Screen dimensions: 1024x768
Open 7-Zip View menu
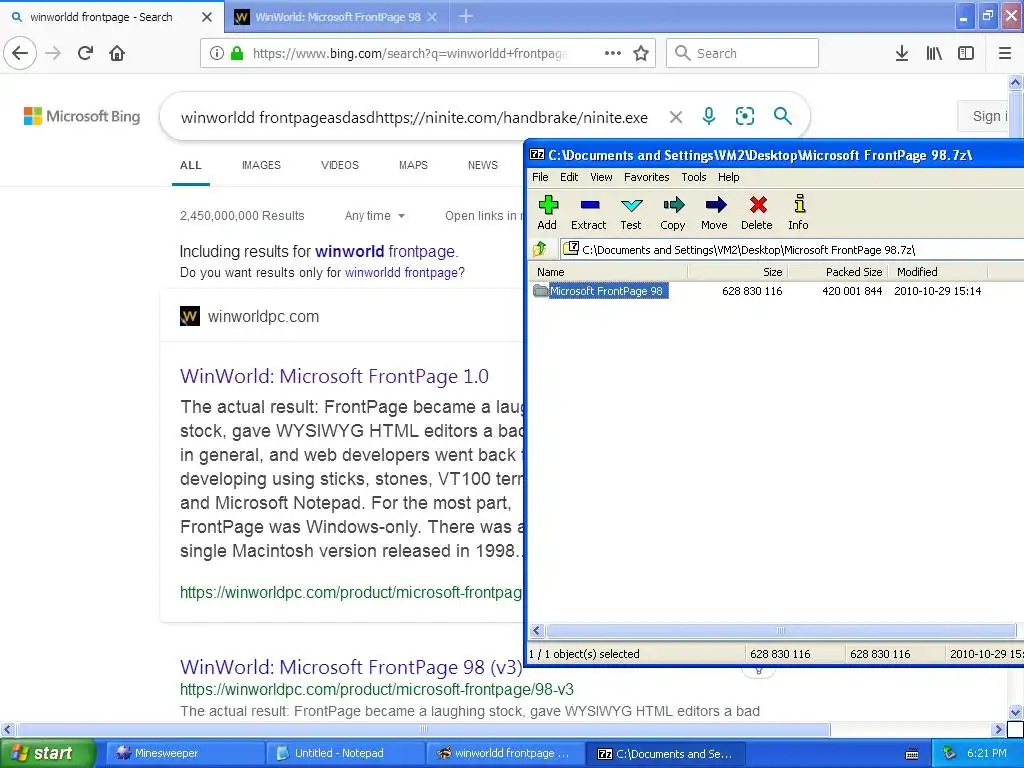[x=601, y=177]
